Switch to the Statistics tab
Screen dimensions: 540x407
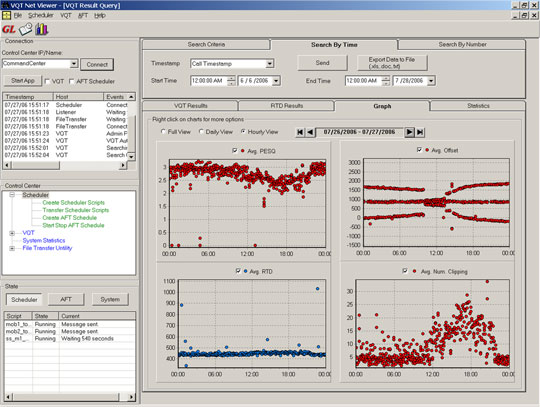click(478, 106)
